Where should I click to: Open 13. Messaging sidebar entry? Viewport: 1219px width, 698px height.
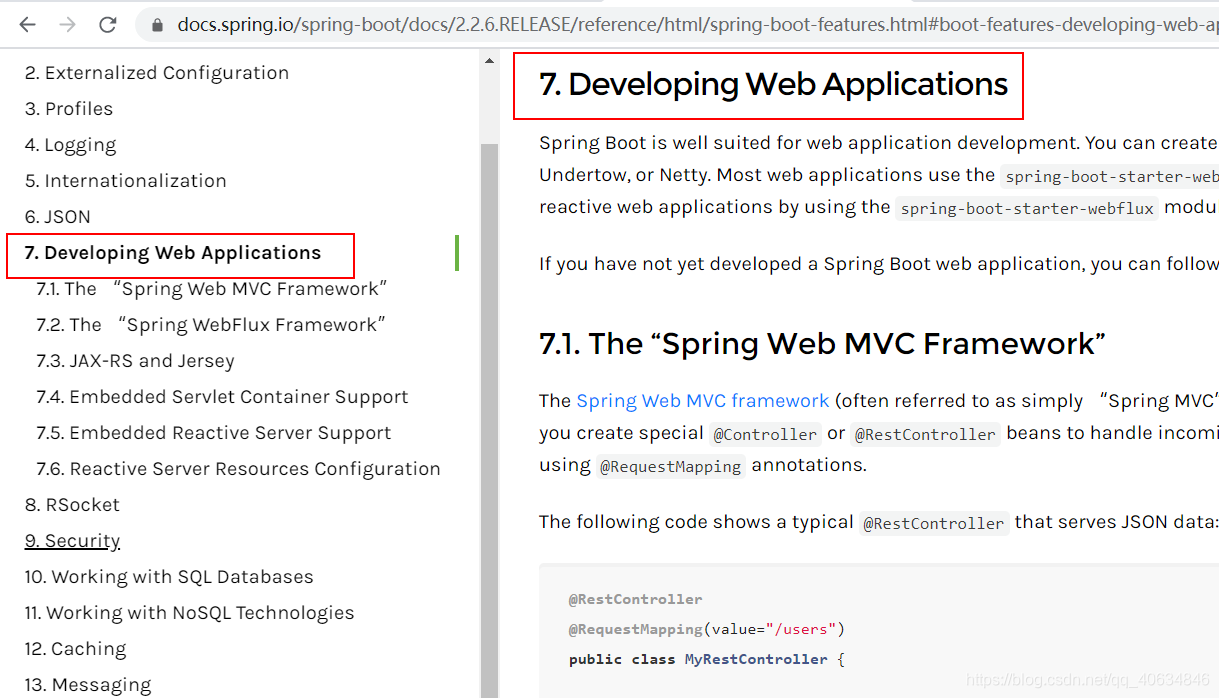coord(88,685)
